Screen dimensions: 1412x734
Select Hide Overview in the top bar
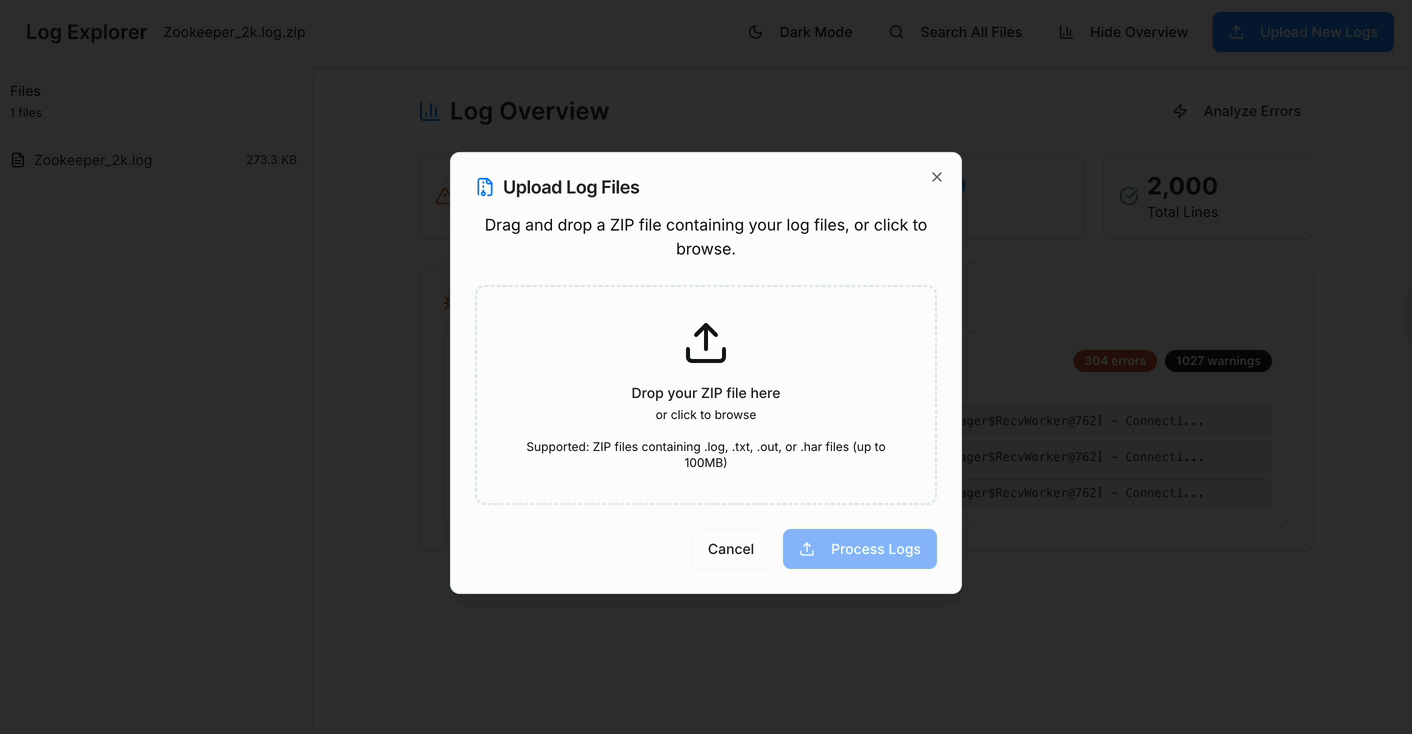pos(1123,32)
